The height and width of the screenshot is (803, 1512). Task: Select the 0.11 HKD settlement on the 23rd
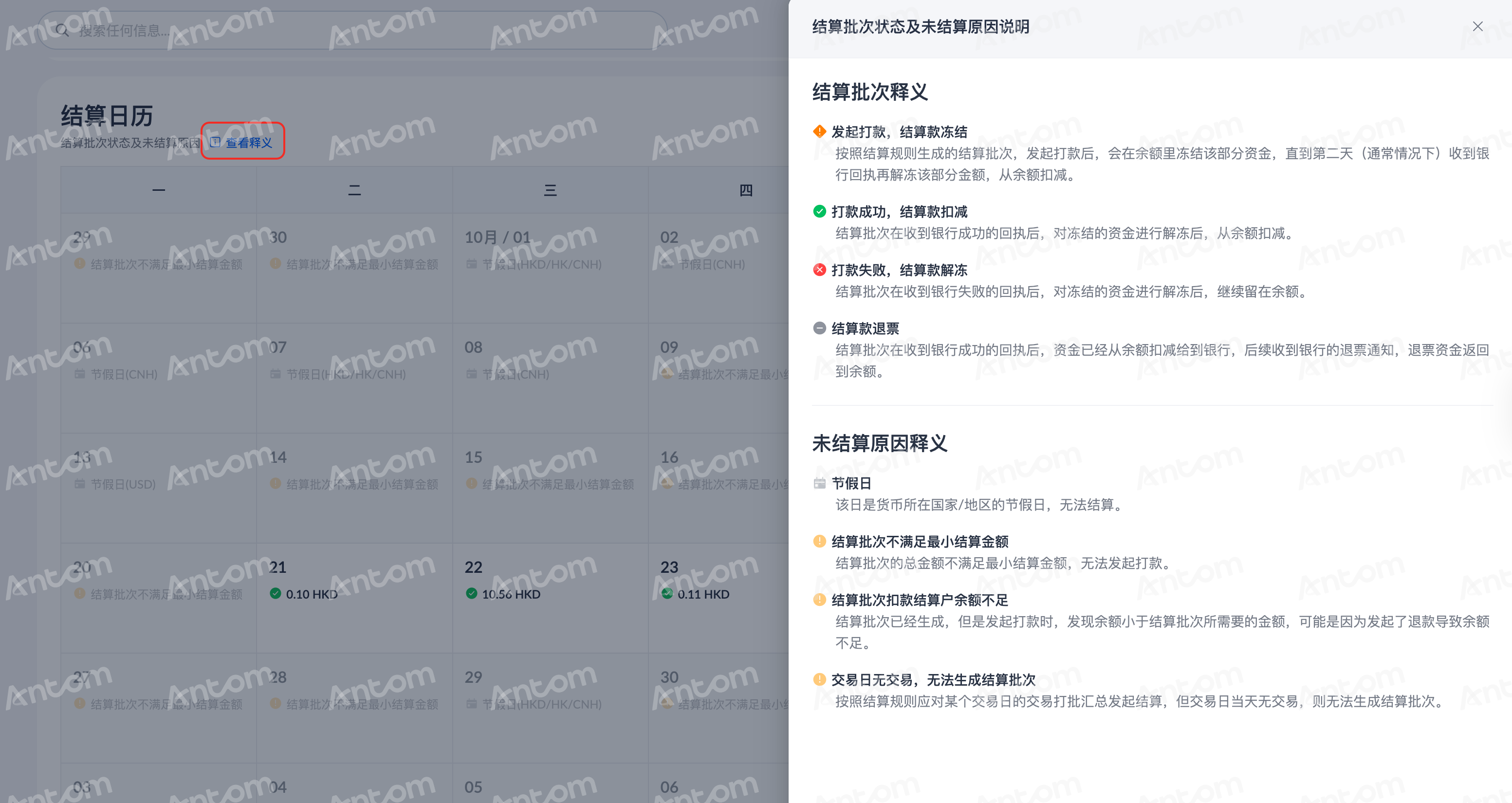[703, 594]
